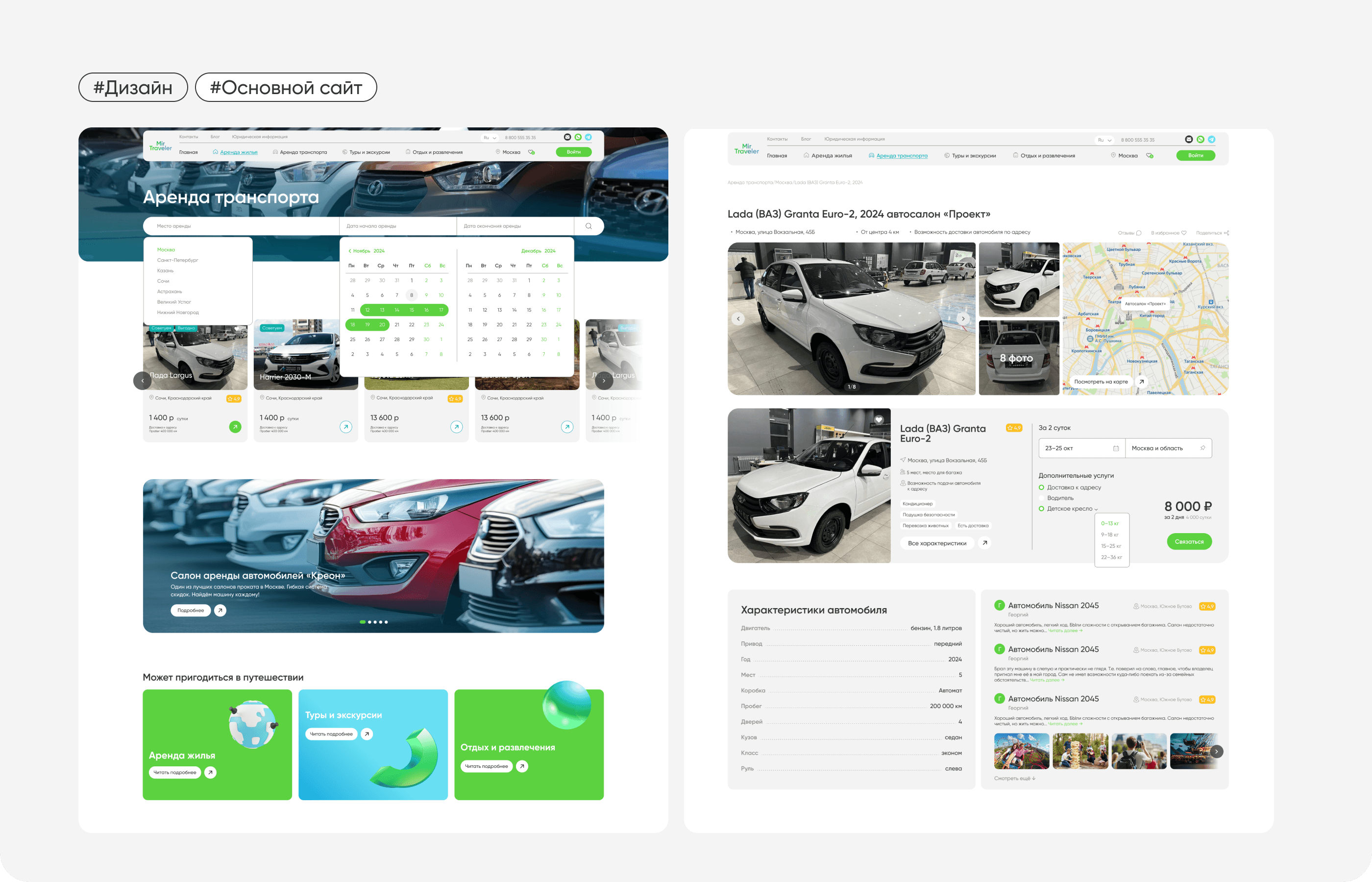This screenshot has height=882, width=1372.
Task: Toggle the 'Доставка к адресу' option
Action: (1042, 488)
